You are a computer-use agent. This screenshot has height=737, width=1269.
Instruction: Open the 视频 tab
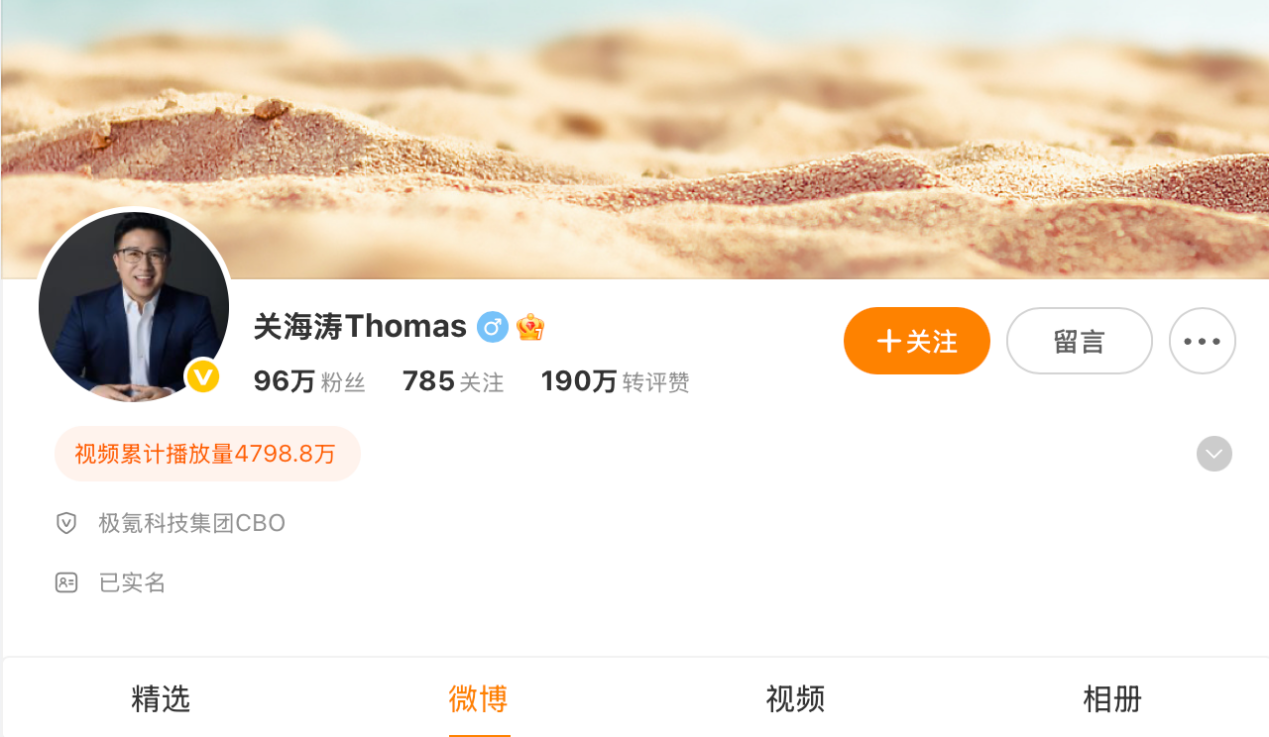[x=795, y=698]
